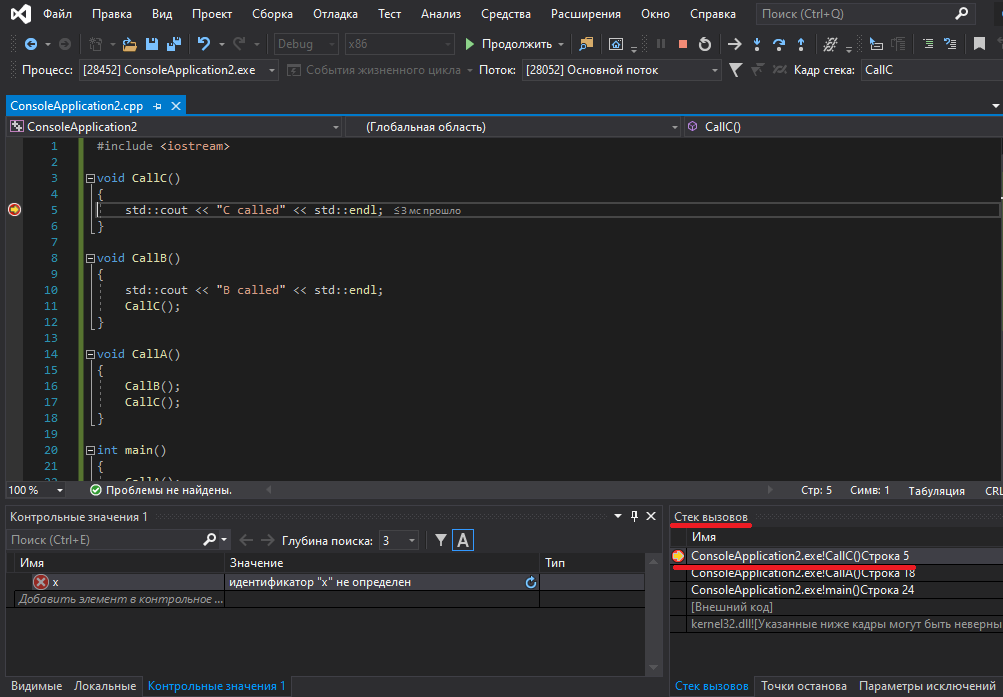Open the zoom level 100 % dropdown
This screenshot has height=697, width=1003.
click(60, 491)
